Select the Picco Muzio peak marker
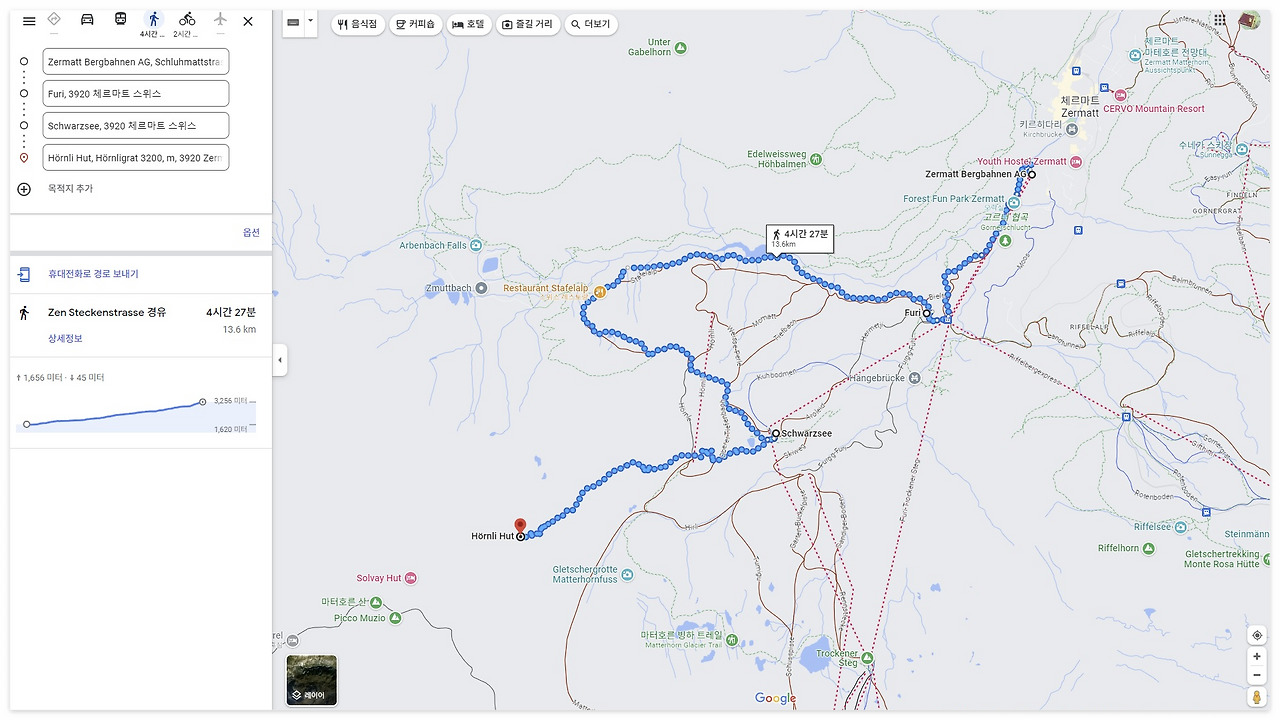1280x720 pixels. coord(395,618)
